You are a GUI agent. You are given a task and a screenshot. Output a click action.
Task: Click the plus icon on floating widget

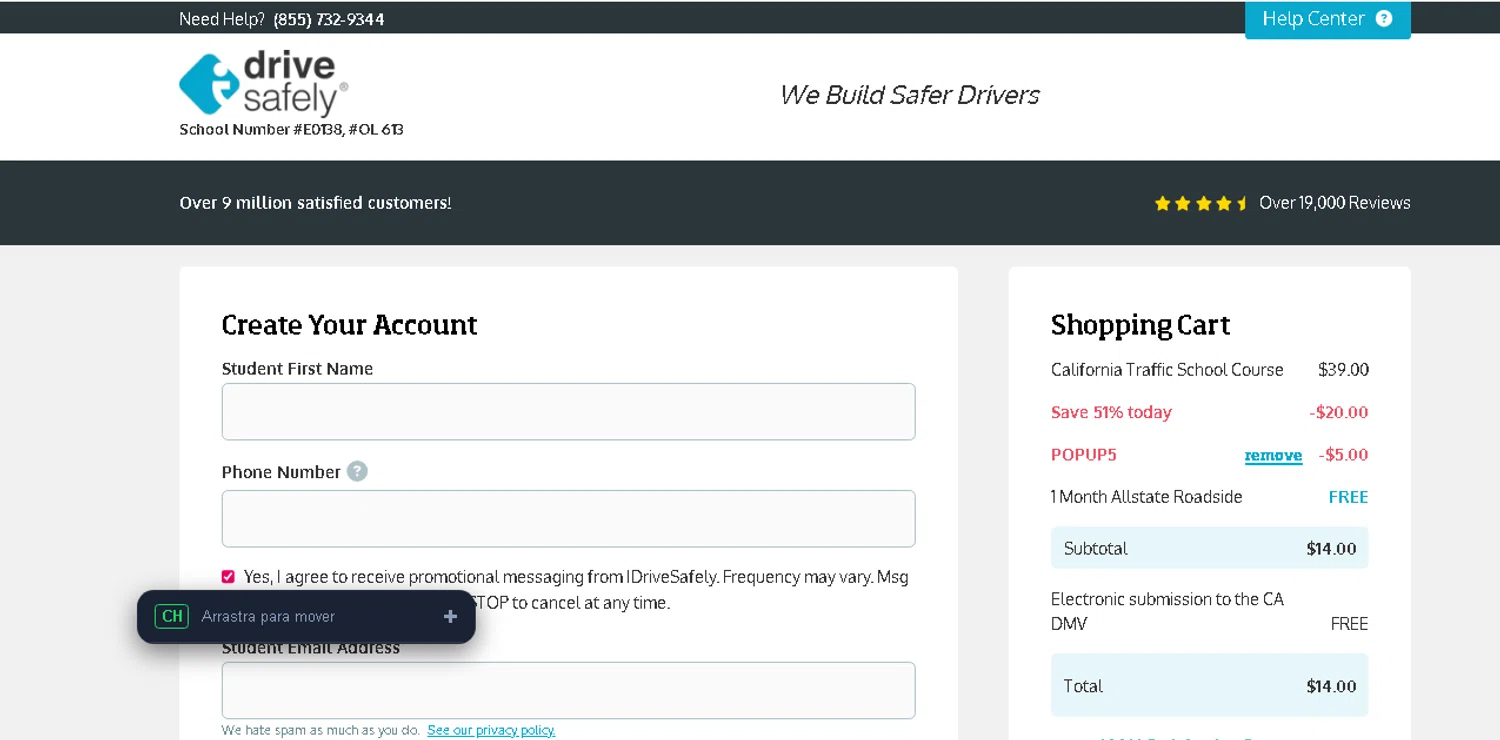point(450,616)
